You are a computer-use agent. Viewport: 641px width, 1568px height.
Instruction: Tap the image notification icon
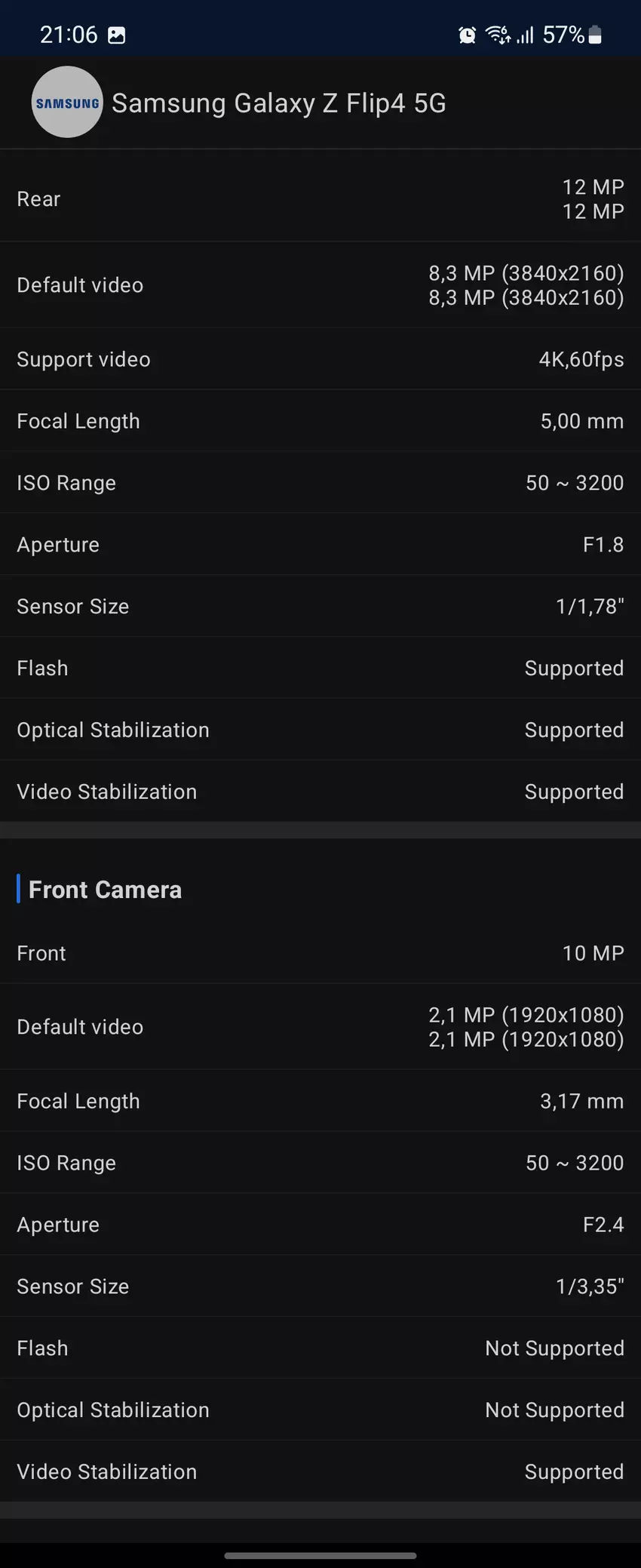click(117, 35)
